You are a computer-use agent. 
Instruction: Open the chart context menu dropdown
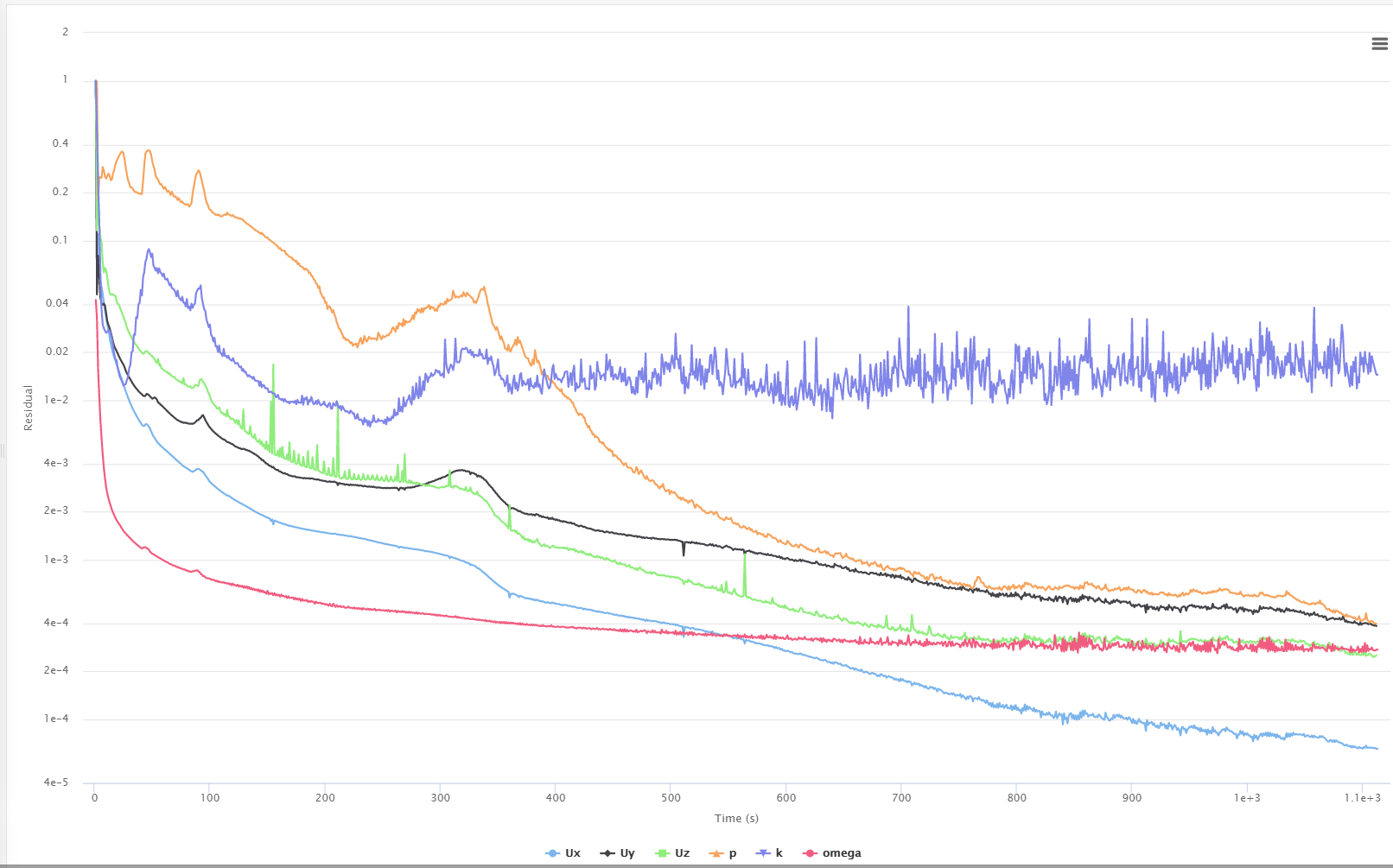[1378, 43]
